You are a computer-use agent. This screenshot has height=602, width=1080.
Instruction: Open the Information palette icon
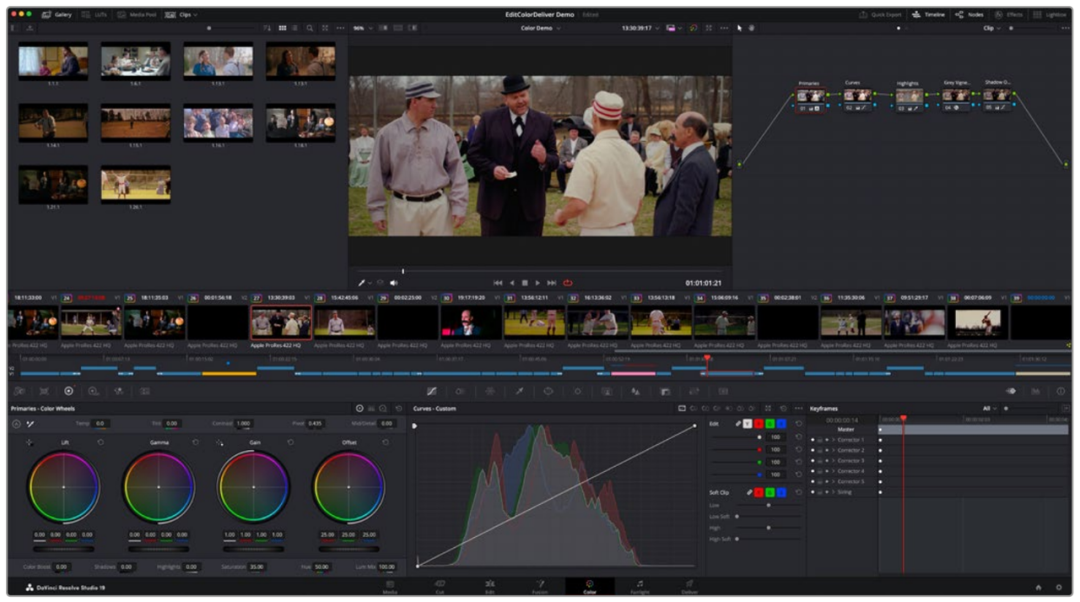[1061, 391]
